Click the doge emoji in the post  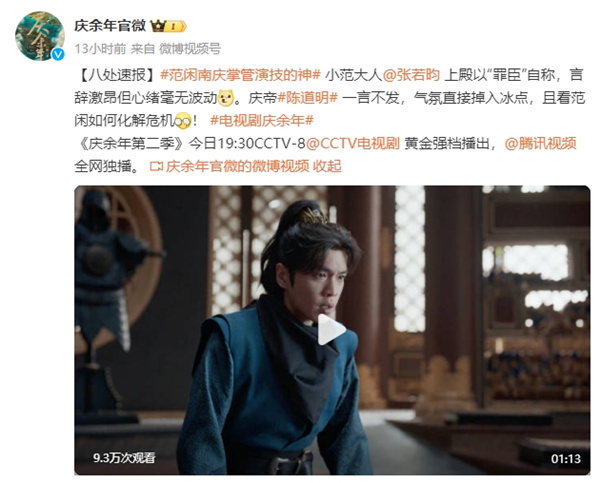(226, 98)
